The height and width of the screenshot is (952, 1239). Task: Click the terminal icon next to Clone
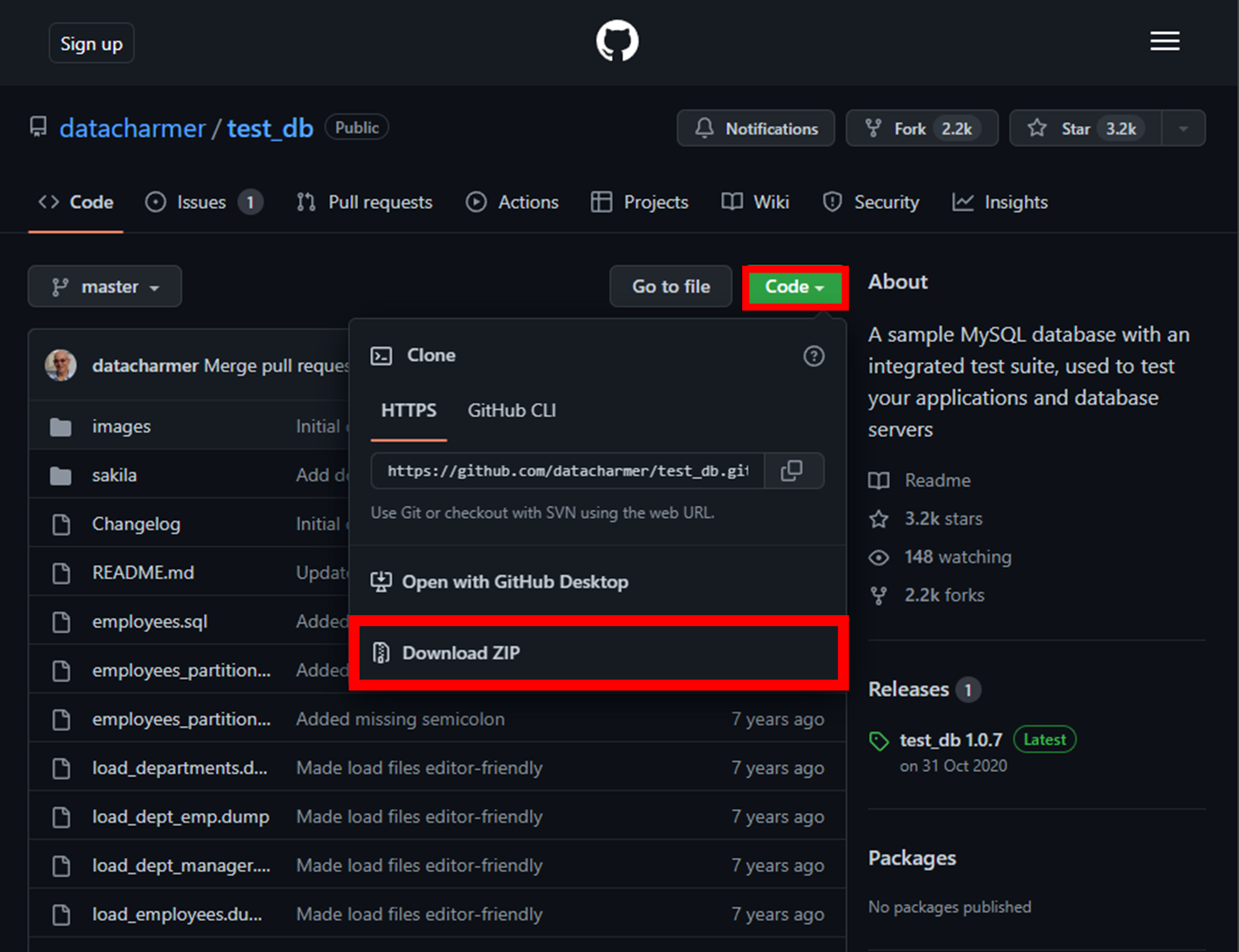tap(382, 355)
